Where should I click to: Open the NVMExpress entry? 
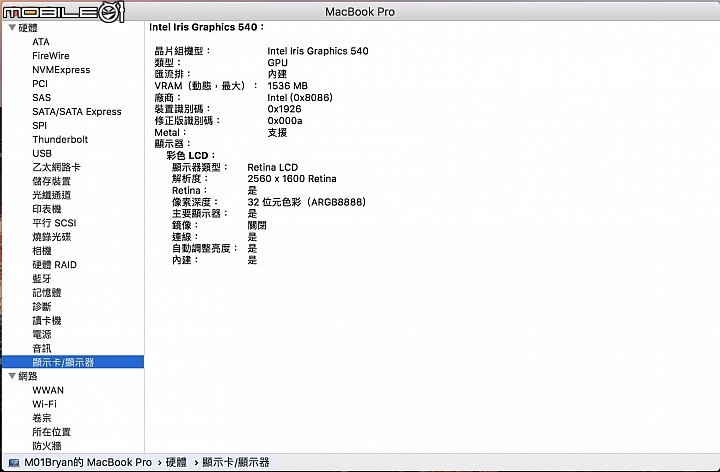click(61, 70)
